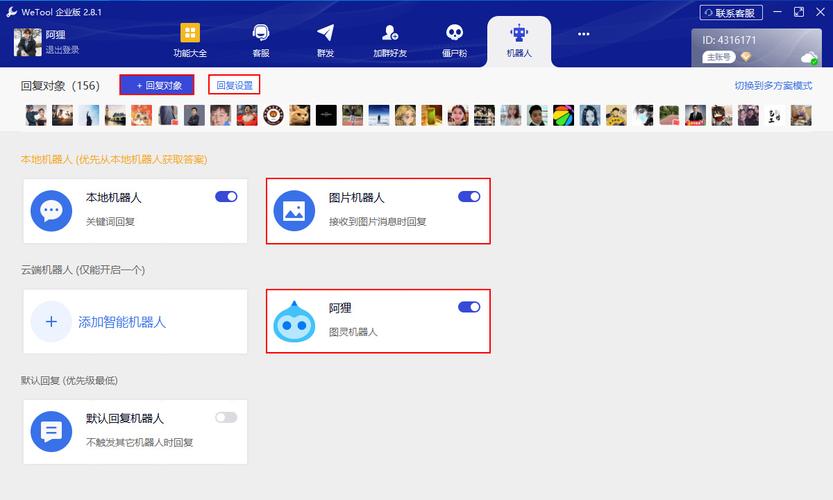This screenshot has width=833, height=500.
Task: Click the 本地机器人 chat bubble icon
Action: 51,211
